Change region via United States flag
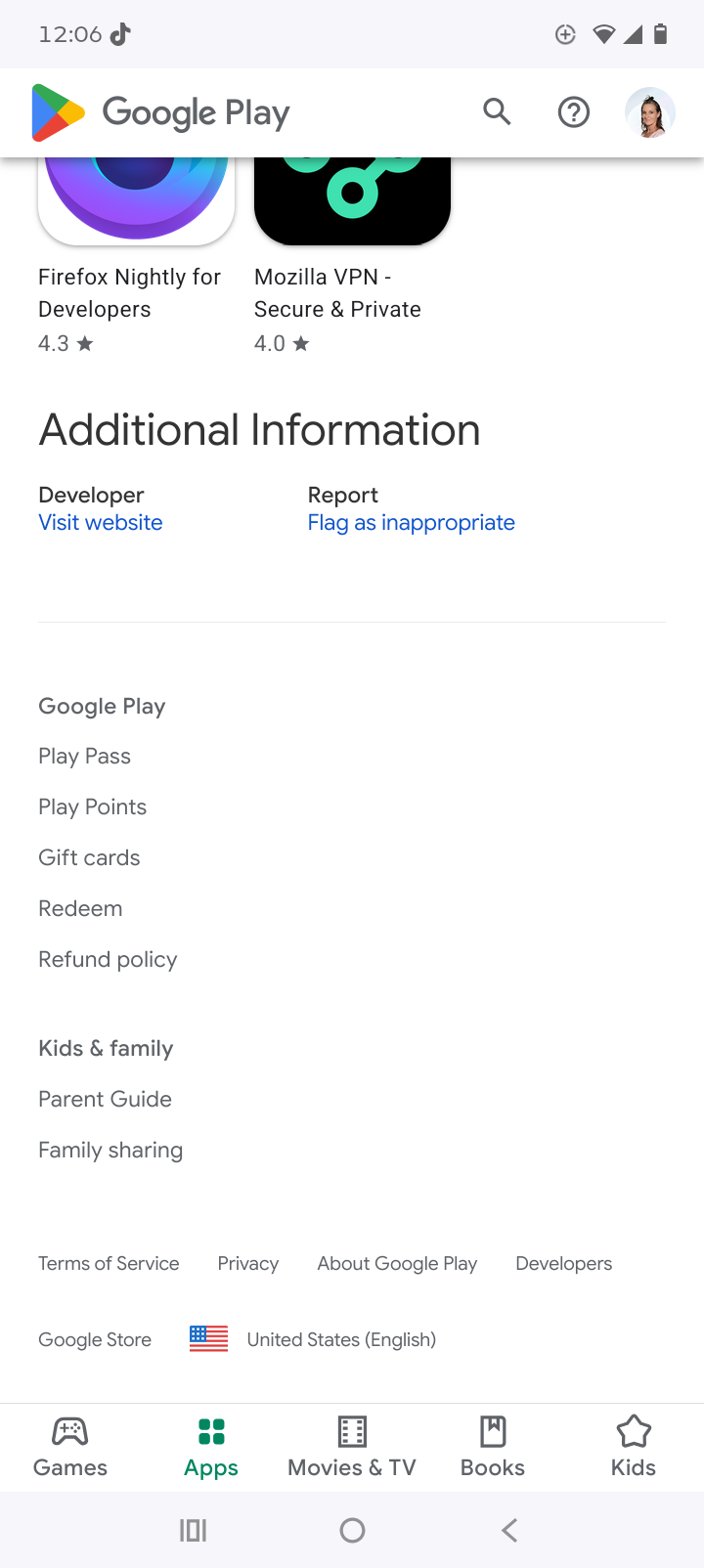Screen dimensions: 704x1568 tap(208, 1338)
